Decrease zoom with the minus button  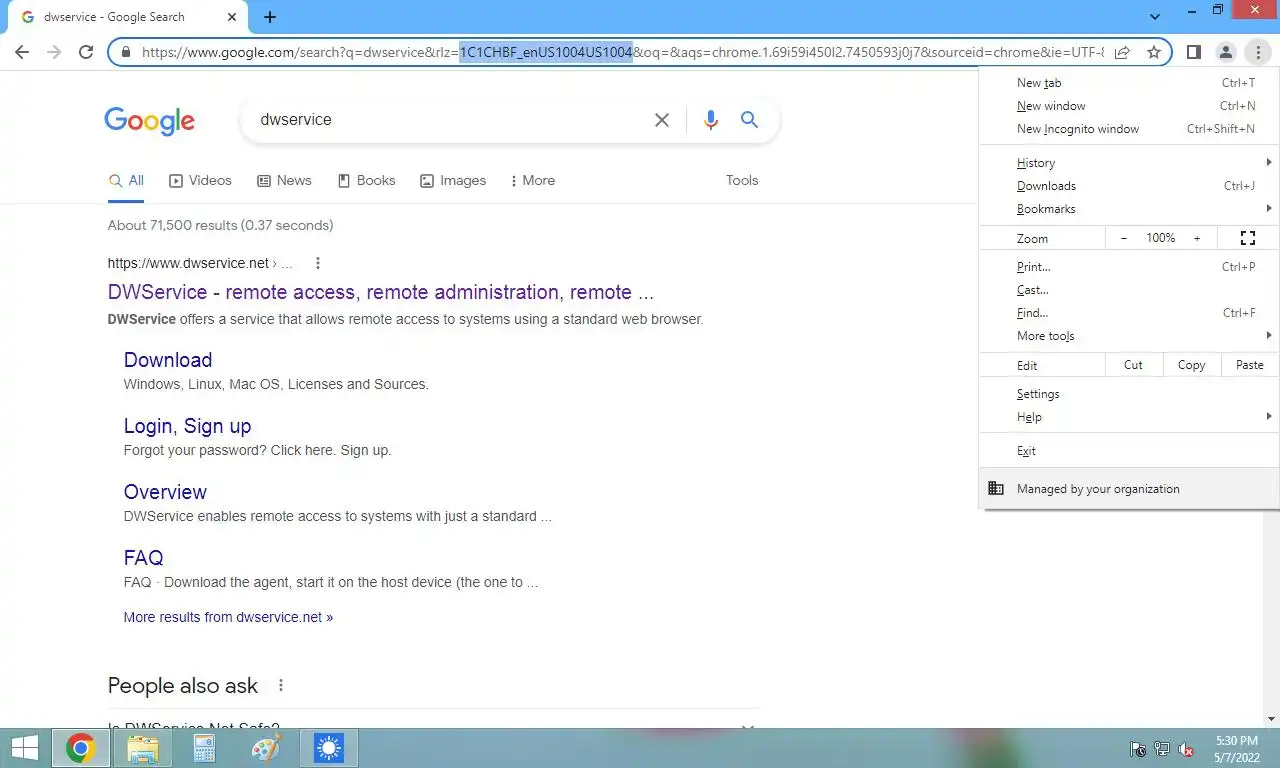tap(1124, 238)
